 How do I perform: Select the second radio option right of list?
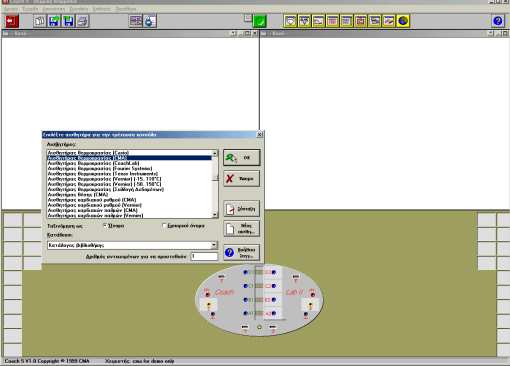[x=164, y=226]
